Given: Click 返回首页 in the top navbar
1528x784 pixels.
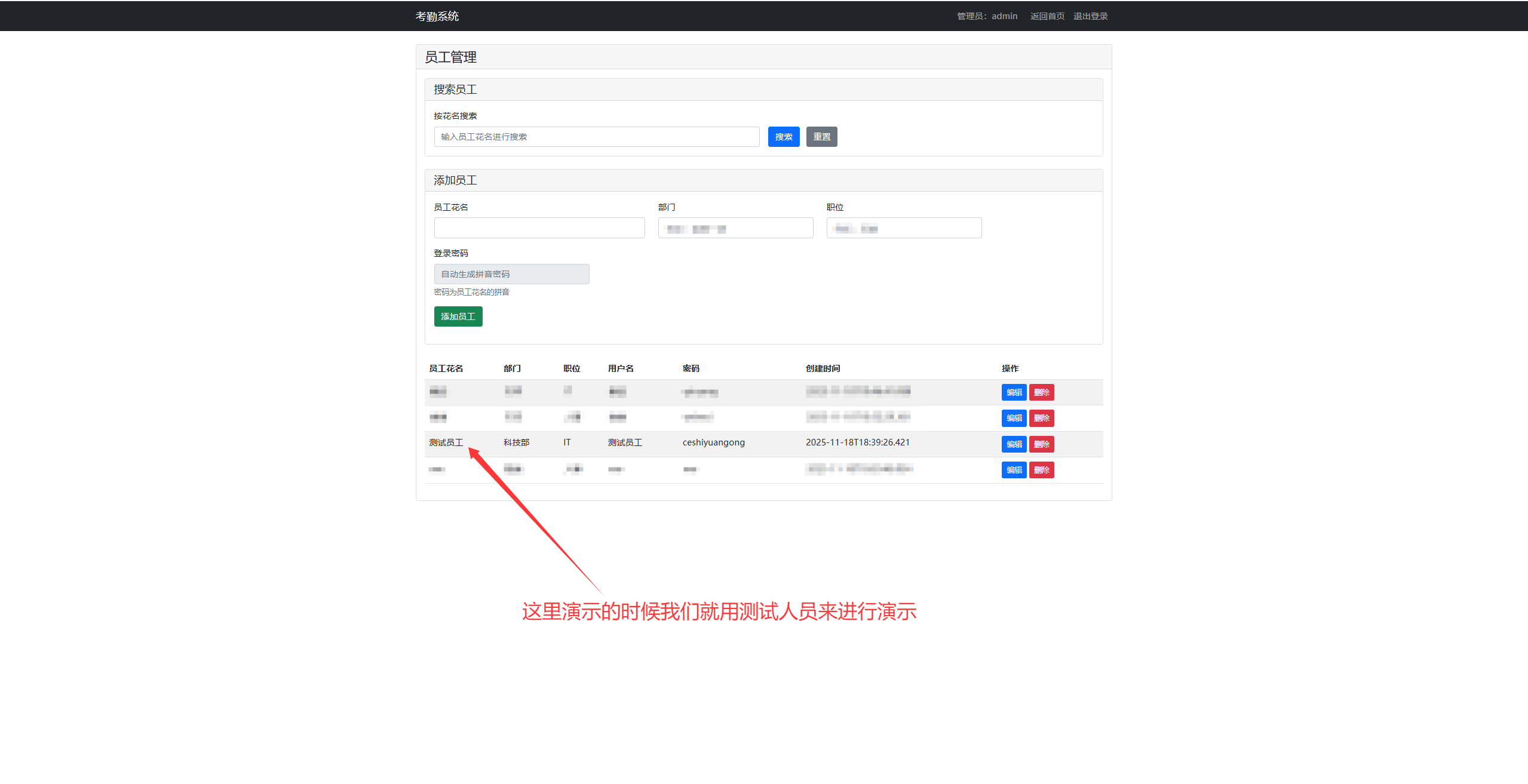Looking at the screenshot, I should tap(1047, 16).
